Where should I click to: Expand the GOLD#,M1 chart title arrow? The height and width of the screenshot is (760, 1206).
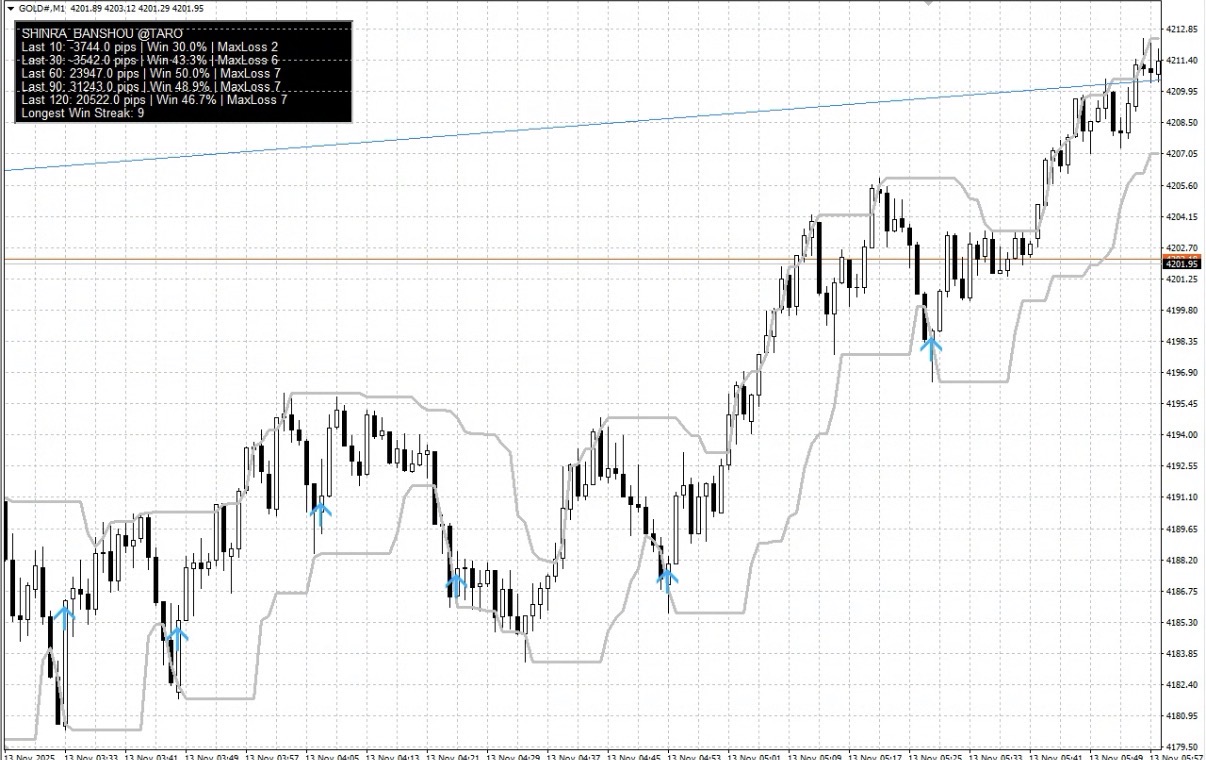(10, 8)
